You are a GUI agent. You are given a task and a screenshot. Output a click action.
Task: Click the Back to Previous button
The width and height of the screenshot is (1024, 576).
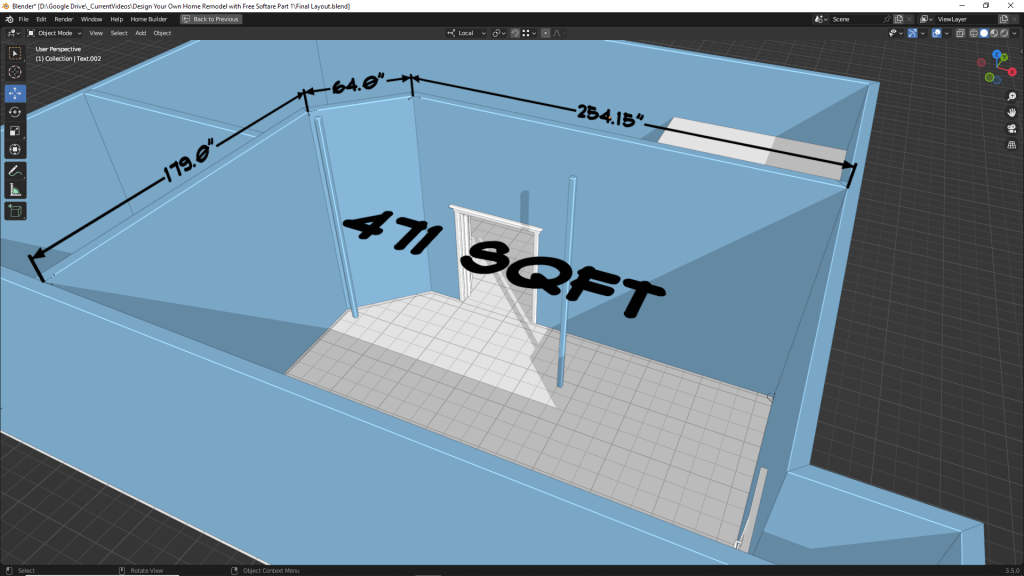pos(211,19)
